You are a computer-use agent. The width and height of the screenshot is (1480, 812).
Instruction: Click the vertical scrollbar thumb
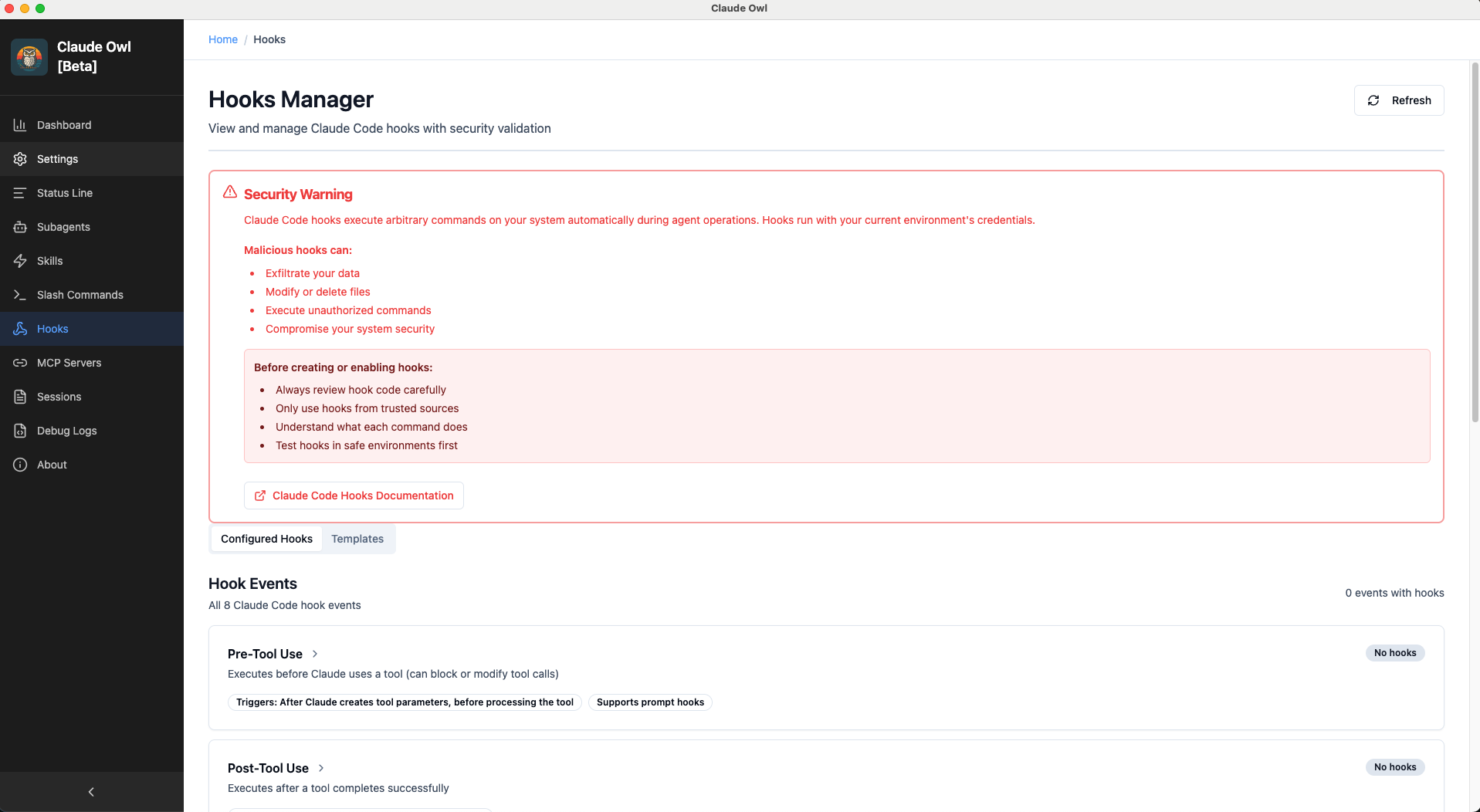[x=1475, y=242]
